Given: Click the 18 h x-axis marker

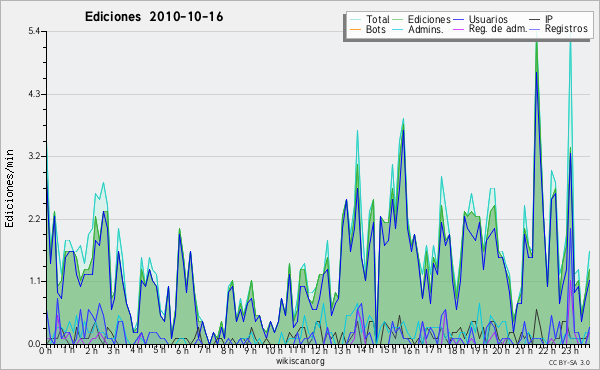Looking at the screenshot, I should point(453,350).
